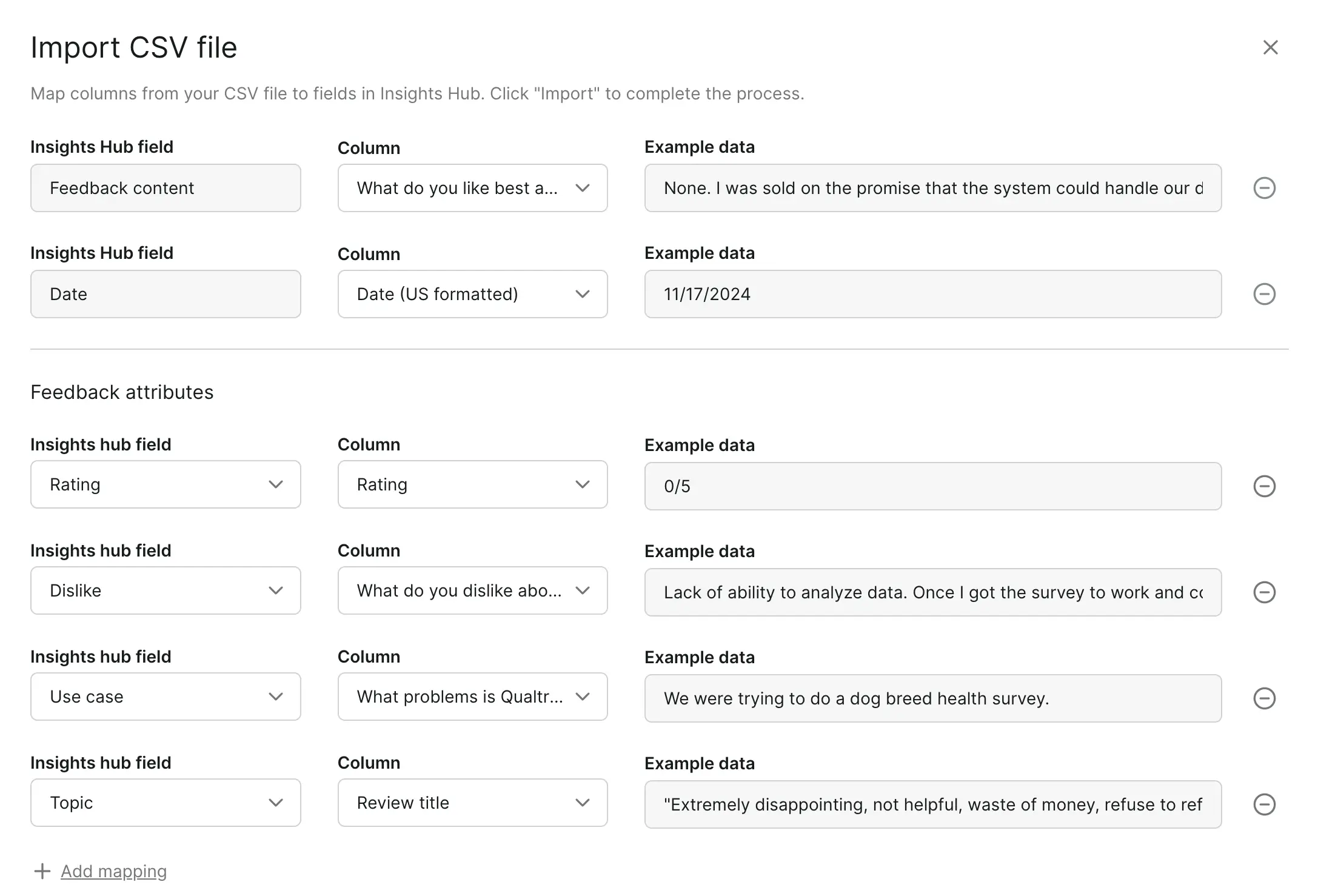Click the Feedback content field

click(165, 188)
